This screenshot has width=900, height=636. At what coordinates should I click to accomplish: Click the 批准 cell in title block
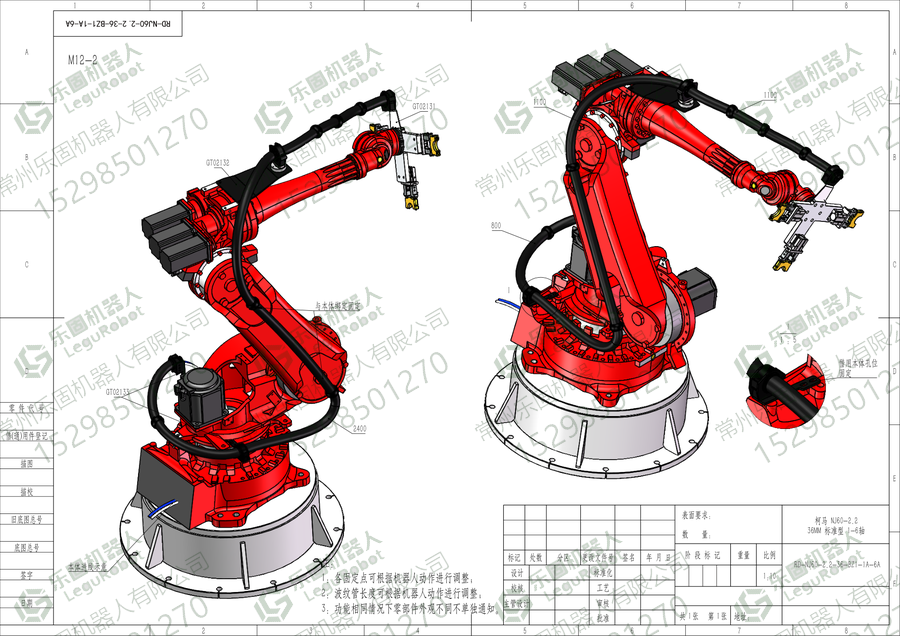[603, 619]
